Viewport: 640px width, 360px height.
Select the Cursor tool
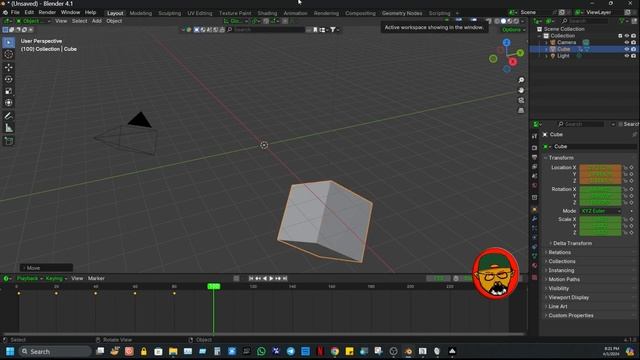pos(9,54)
